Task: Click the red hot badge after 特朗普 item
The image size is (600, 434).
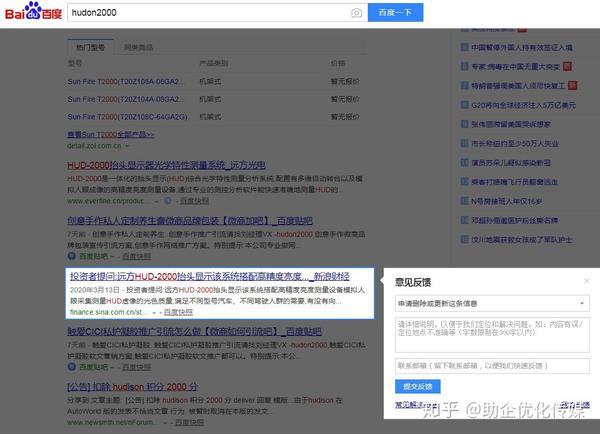Action: [x=572, y=85]
